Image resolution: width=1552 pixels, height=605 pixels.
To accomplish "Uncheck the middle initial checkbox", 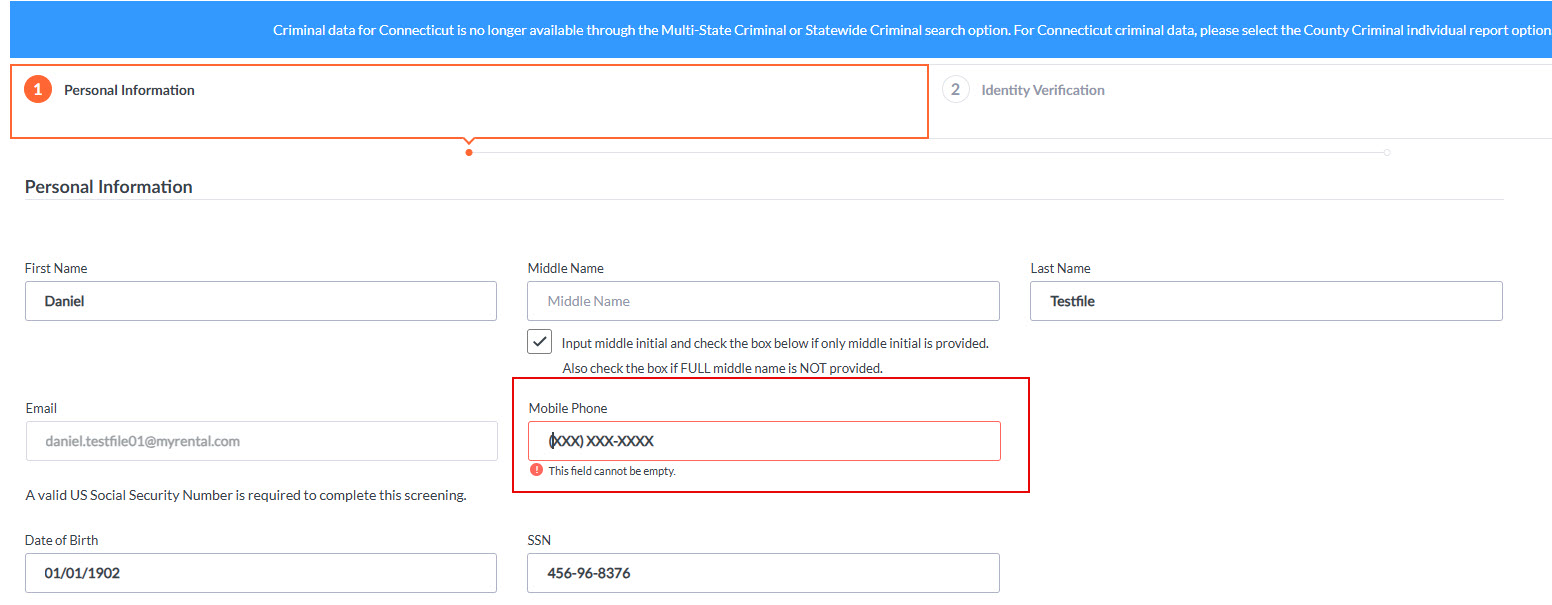I will pos(539,341).
